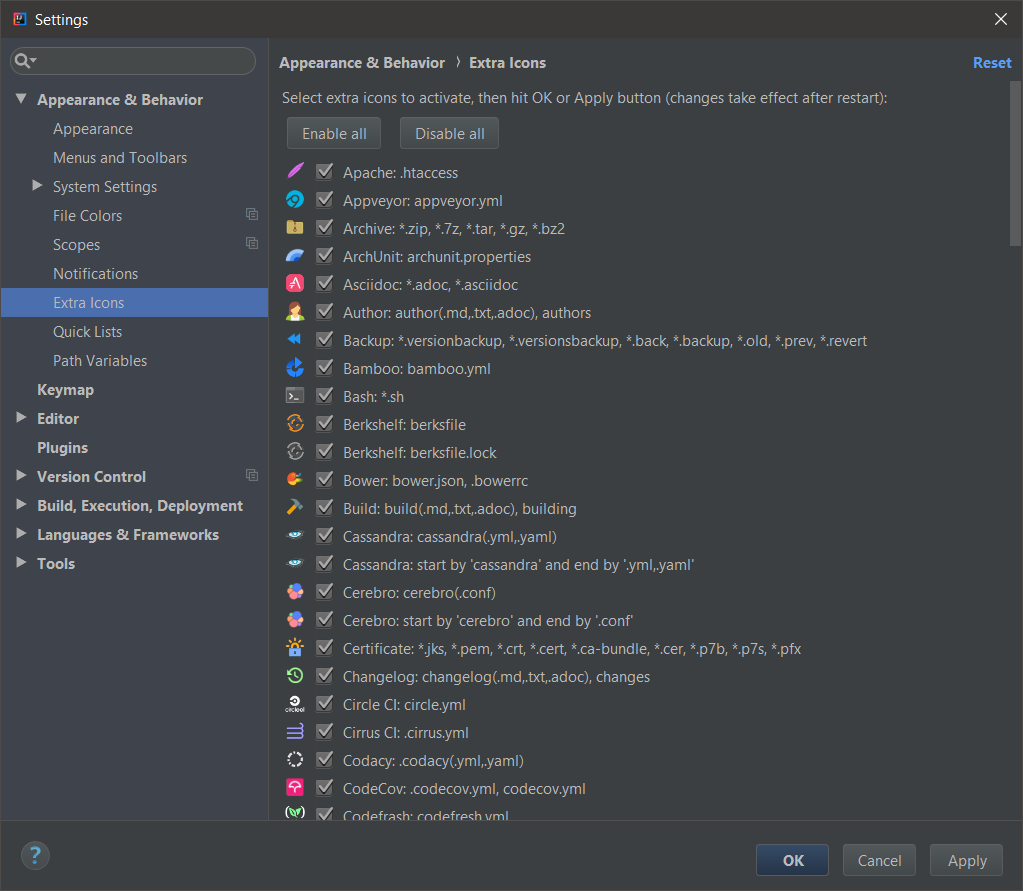The image size is (1023, 891).
Task: Click the Circle CI icon
Action: (x=295, y=704)
